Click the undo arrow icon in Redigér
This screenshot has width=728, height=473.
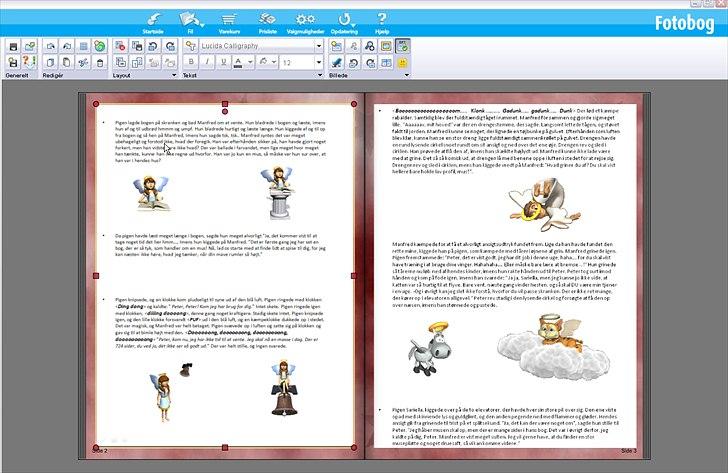pyautogui.click(x=51, y=46)
